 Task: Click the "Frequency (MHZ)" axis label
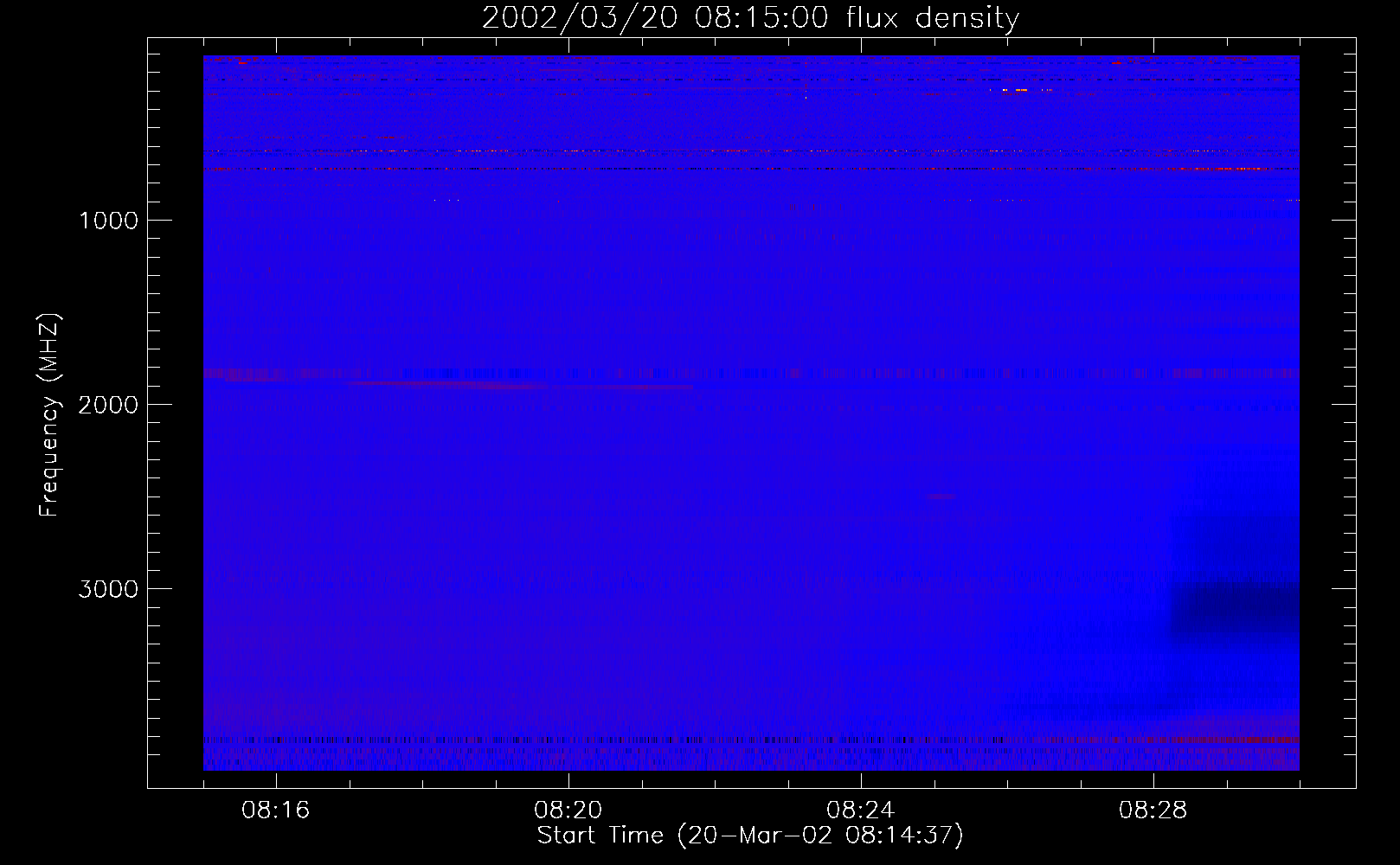49,414
